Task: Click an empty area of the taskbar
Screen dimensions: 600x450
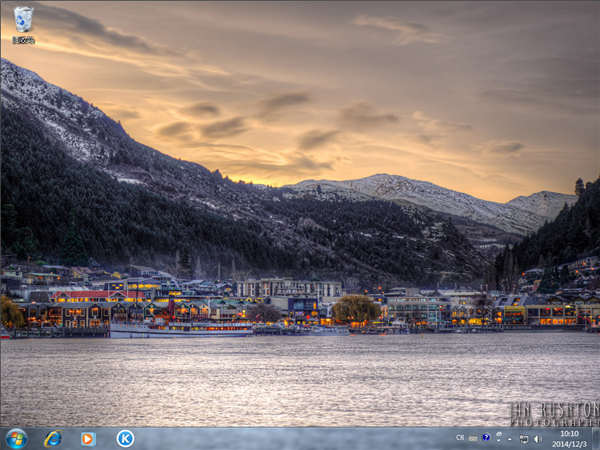Action: [300, 438]
